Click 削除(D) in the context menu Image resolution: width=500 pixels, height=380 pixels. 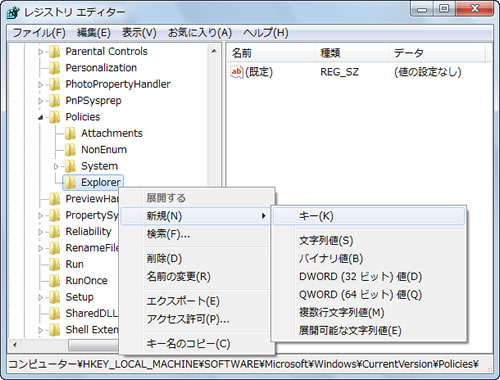point(195,259)
